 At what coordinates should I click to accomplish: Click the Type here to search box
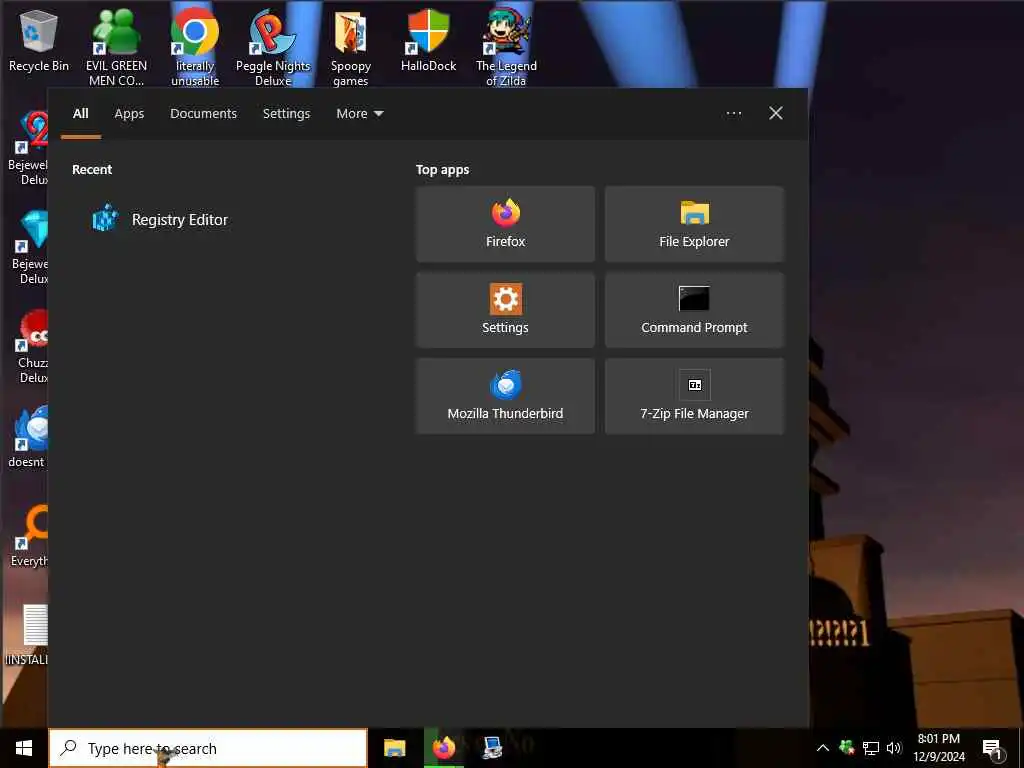pyautogui.click(x=208, y=748)
